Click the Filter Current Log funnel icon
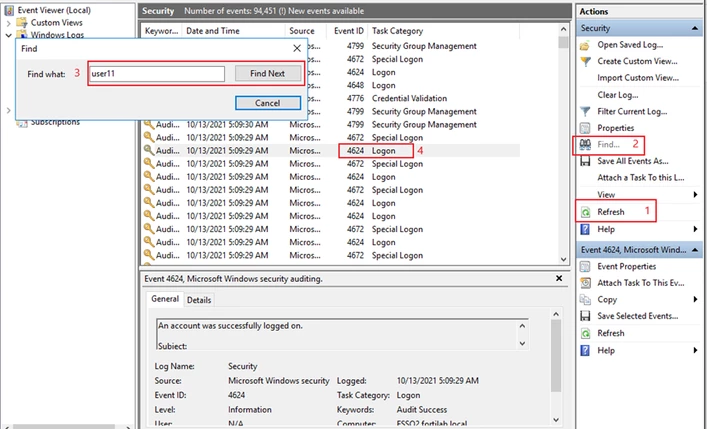Screen dimensions: 707x429 click(x=585, y=111)
